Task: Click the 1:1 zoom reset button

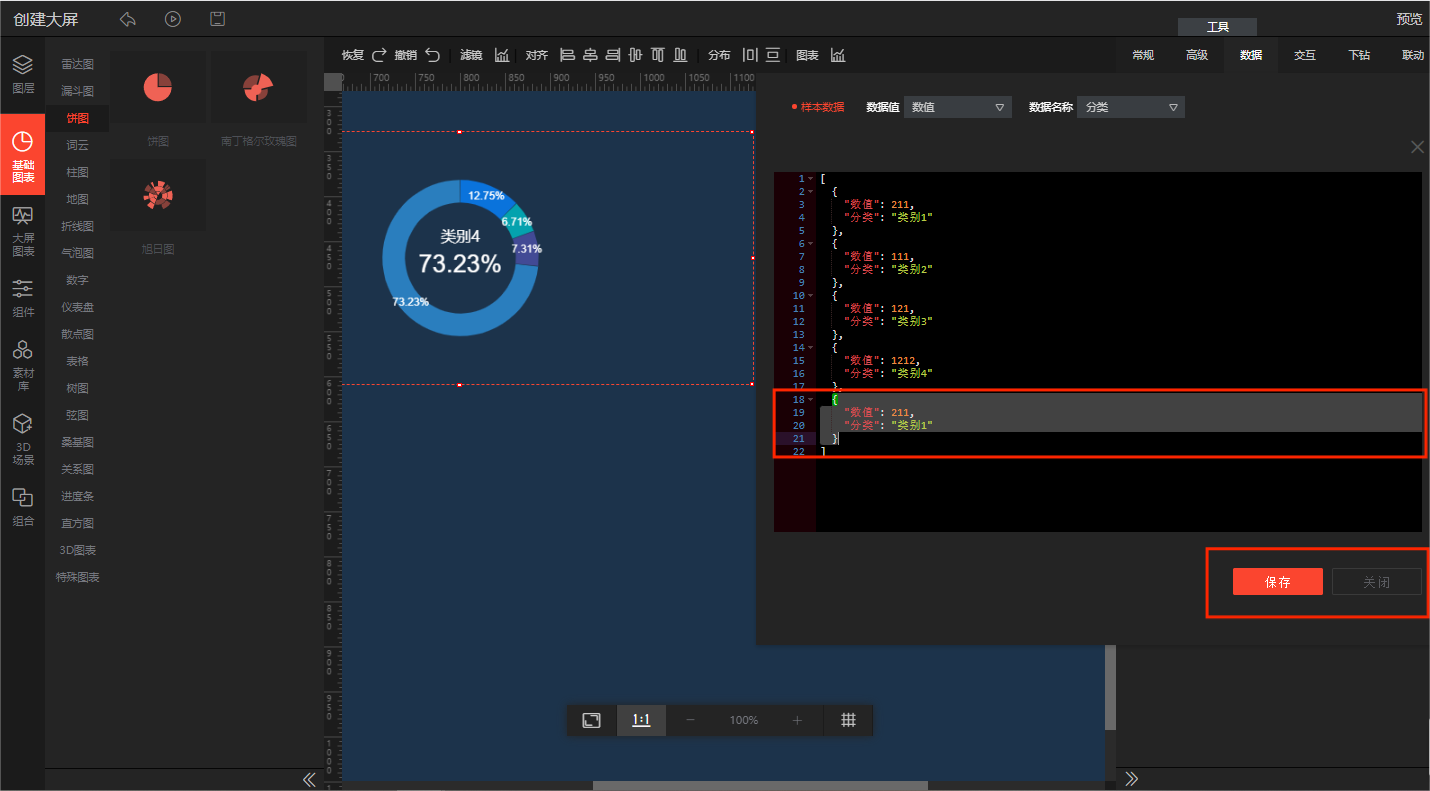Action: pyautogui.click(x=641, y=720)
